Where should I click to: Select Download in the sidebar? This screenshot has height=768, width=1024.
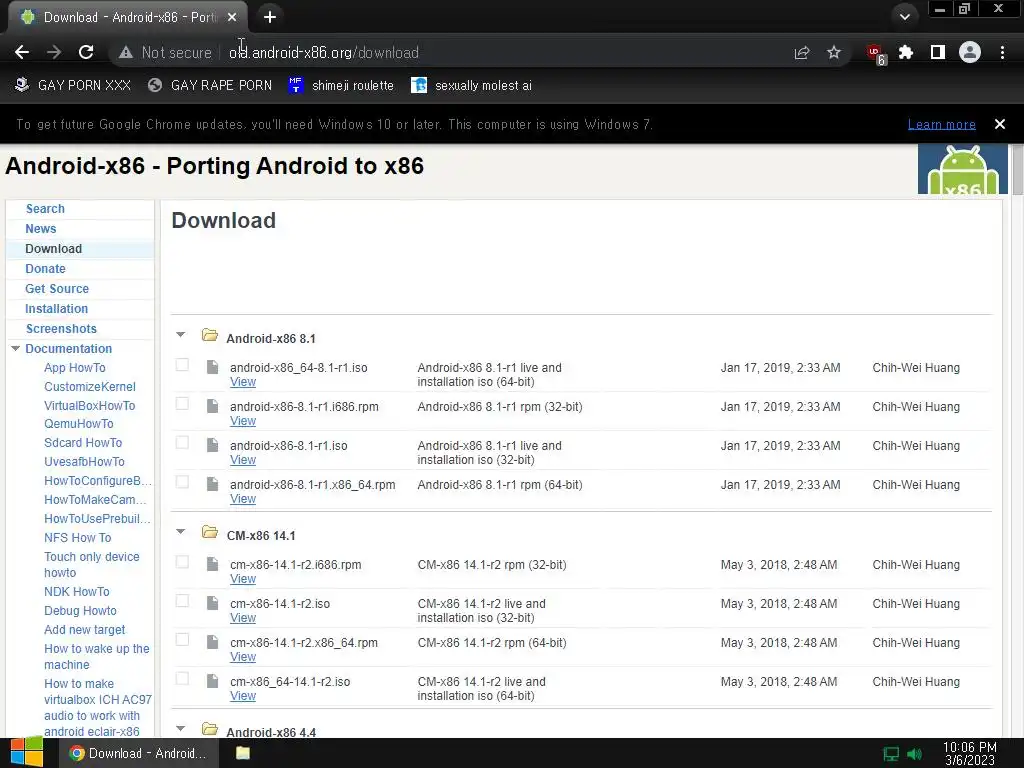(x=54, y=249)
